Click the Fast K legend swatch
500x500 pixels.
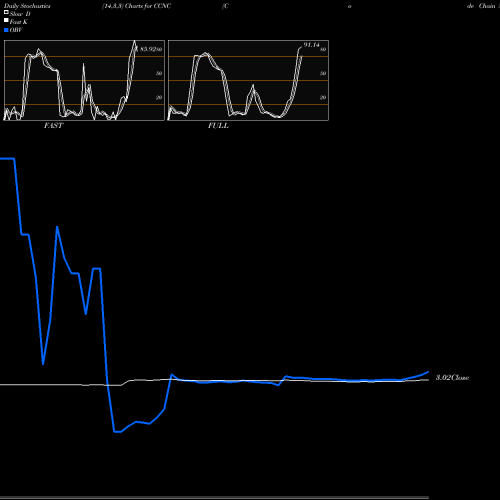pyautogui.click(x=6, y=20)
